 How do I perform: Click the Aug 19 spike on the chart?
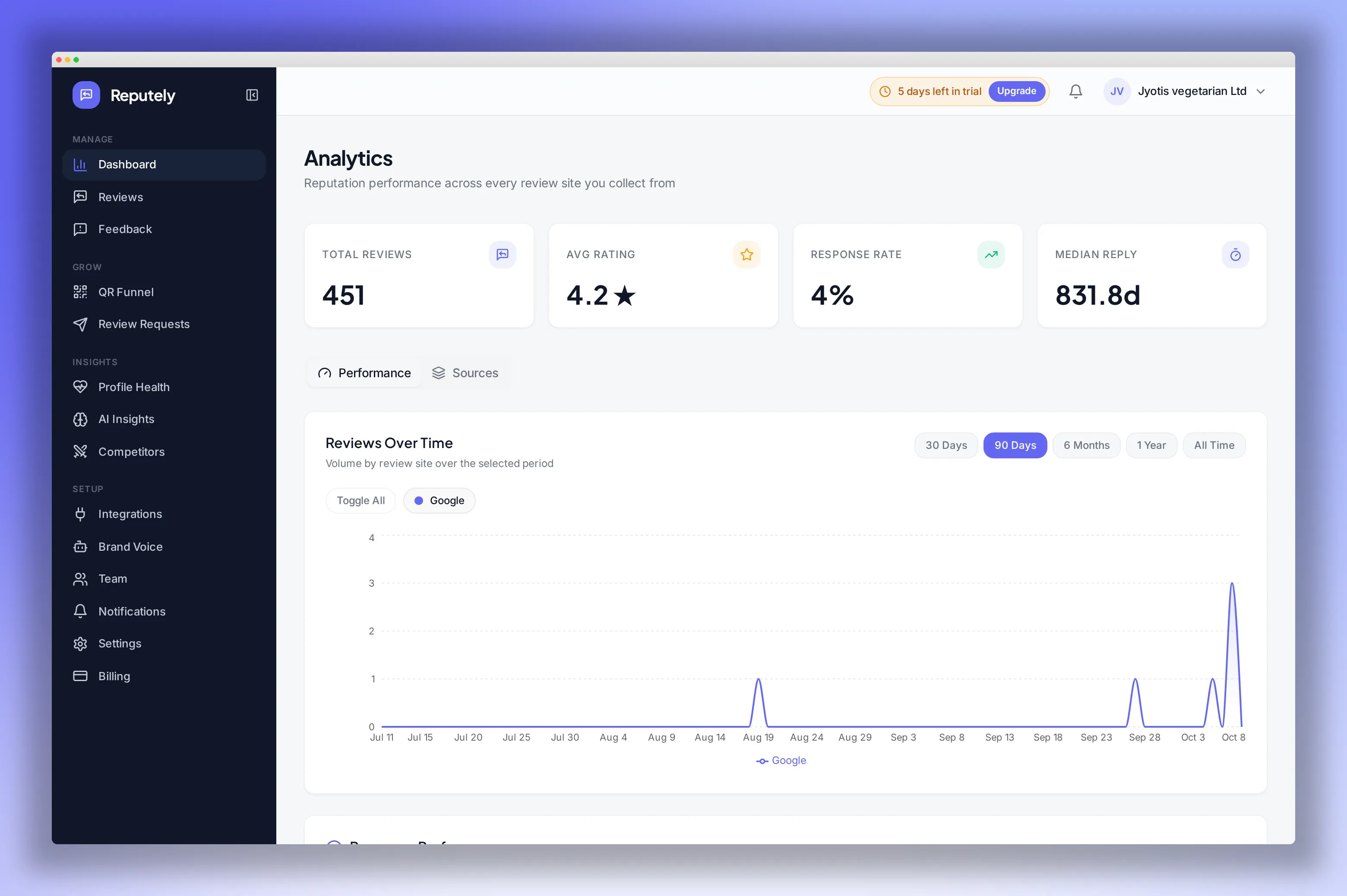click(759, 679)
